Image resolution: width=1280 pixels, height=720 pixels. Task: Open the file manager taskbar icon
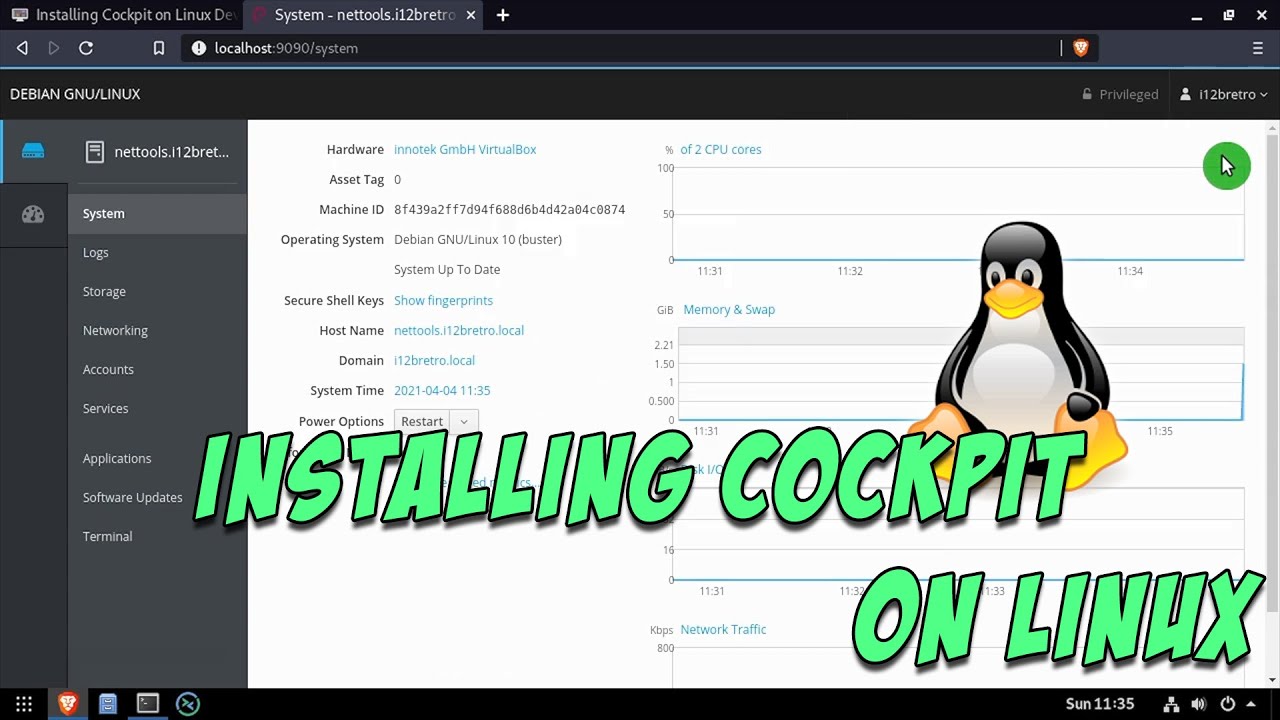(x=108, y=704)
